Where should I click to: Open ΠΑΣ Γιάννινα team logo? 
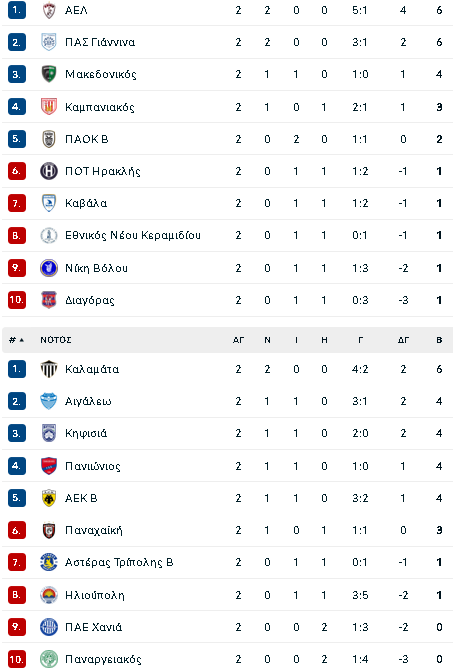49,42
